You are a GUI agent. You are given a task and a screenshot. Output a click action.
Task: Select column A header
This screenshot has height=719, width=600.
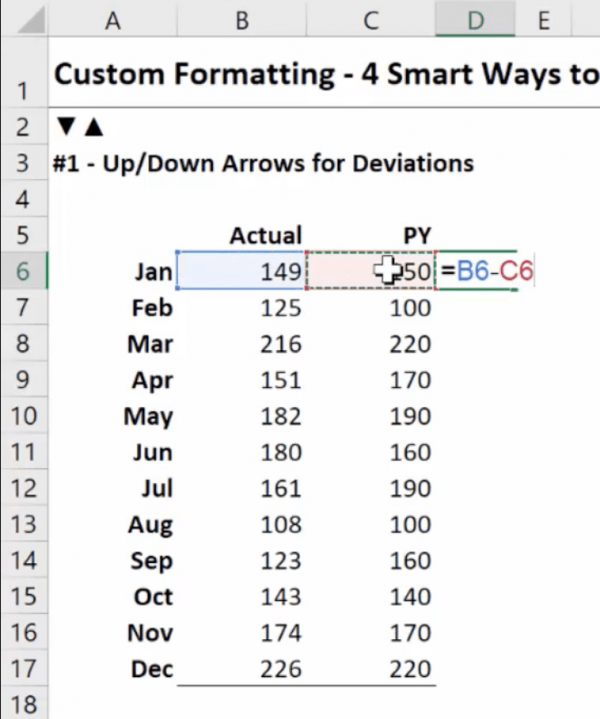pos(112,20)
